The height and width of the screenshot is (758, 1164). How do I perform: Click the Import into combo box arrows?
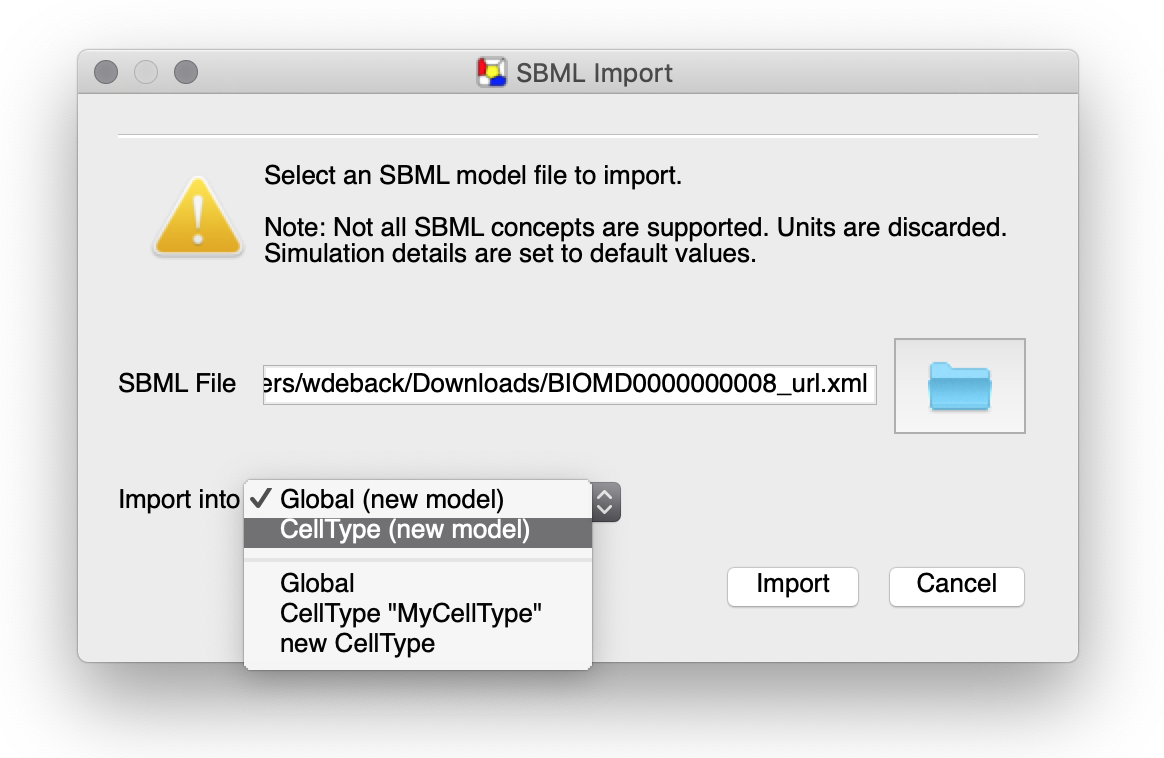[x=605, y=501]
